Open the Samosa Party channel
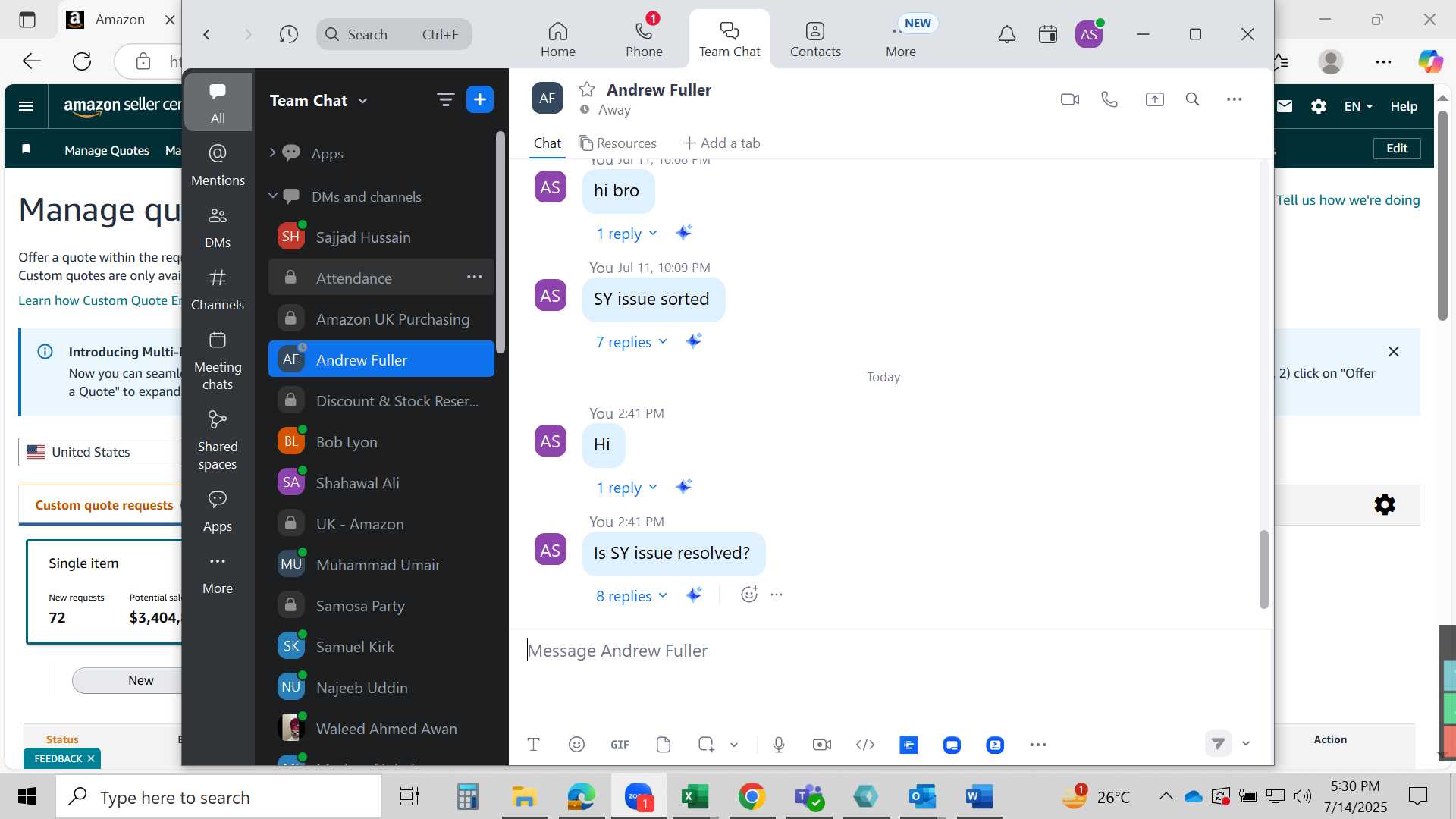The height and width of the screenshot is (819, 1456). click(381, 605)
